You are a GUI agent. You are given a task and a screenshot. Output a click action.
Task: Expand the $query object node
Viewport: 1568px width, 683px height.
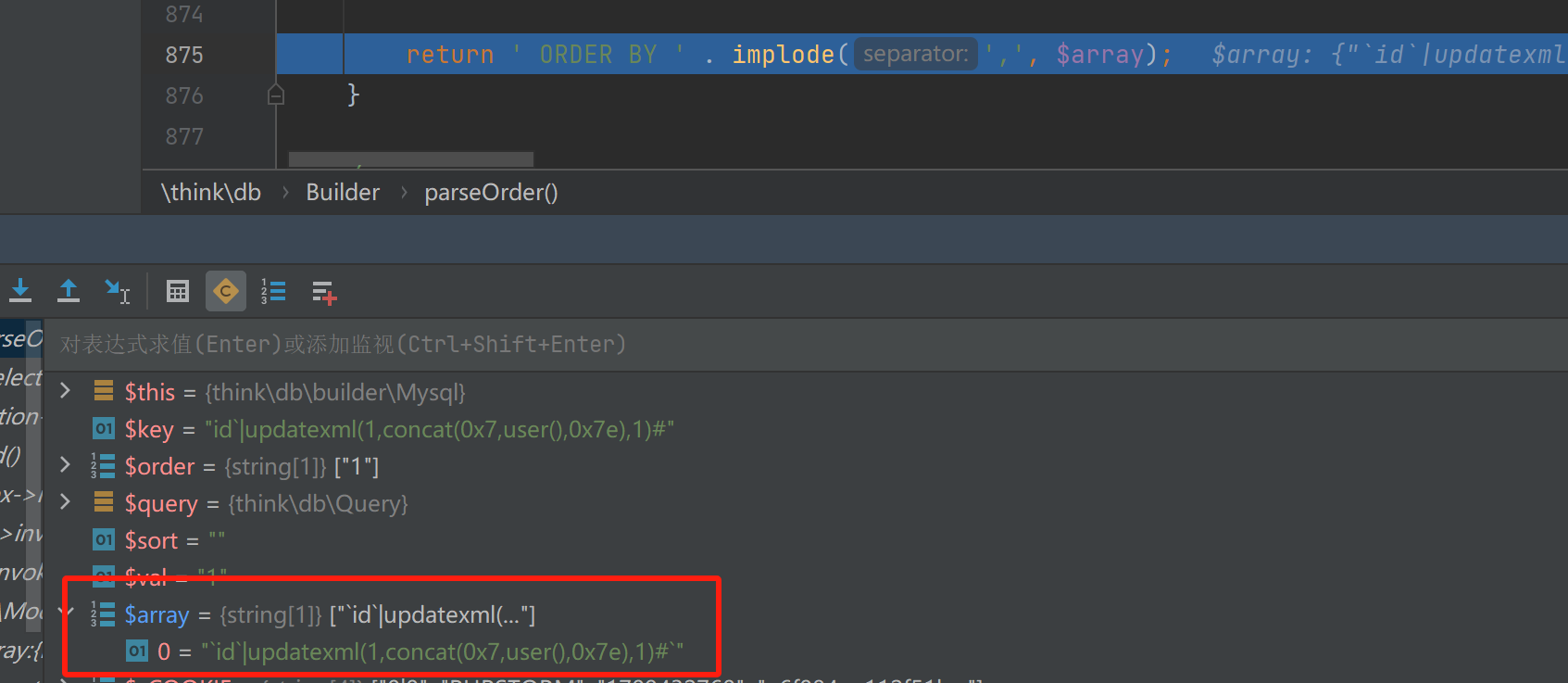coord(66,502)
